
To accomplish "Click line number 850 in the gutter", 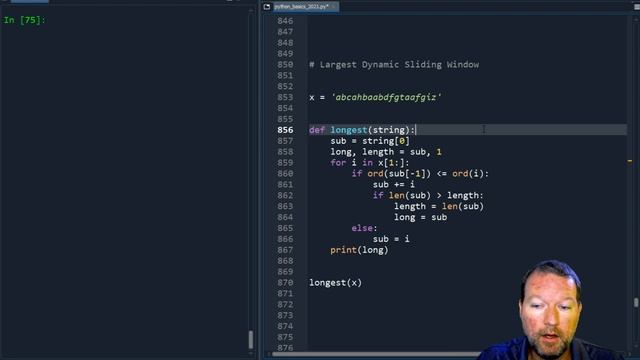I will tap(285, 64).
